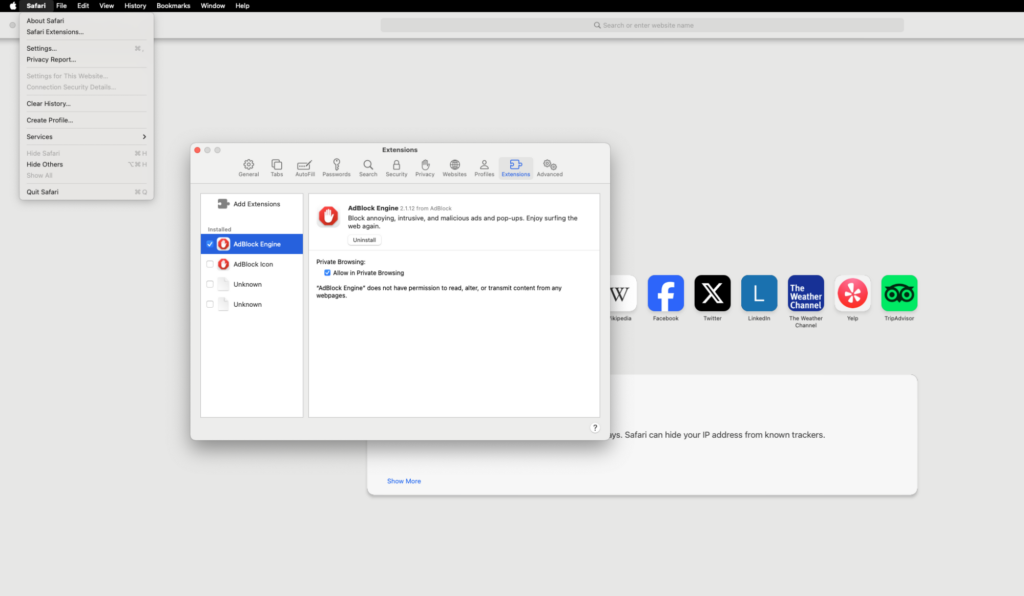Screen dimensions: 1024x596
Task: Enable the first Unknown extension checkbox
Action: (x=210, y=284)
